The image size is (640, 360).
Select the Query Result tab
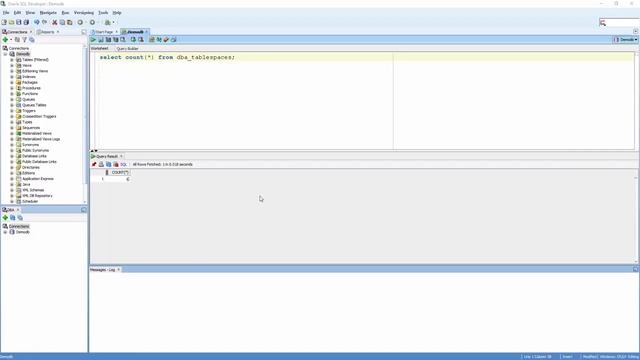(x=107, y=156)
